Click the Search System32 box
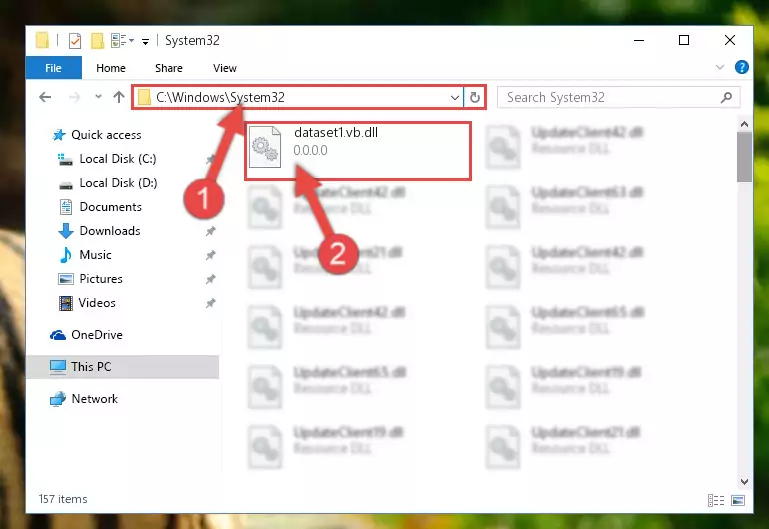Screen dimensions: 769x529 [x=618, y=97]
